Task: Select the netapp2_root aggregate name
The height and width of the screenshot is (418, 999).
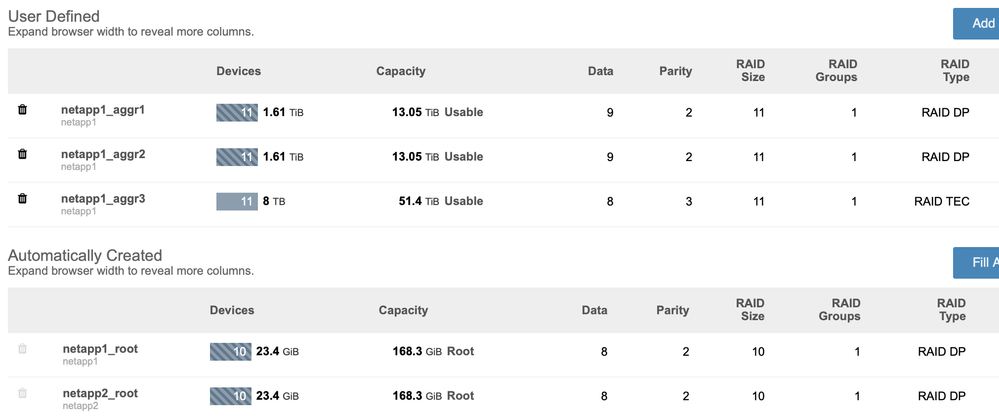Action: click(x=100, y=393)
